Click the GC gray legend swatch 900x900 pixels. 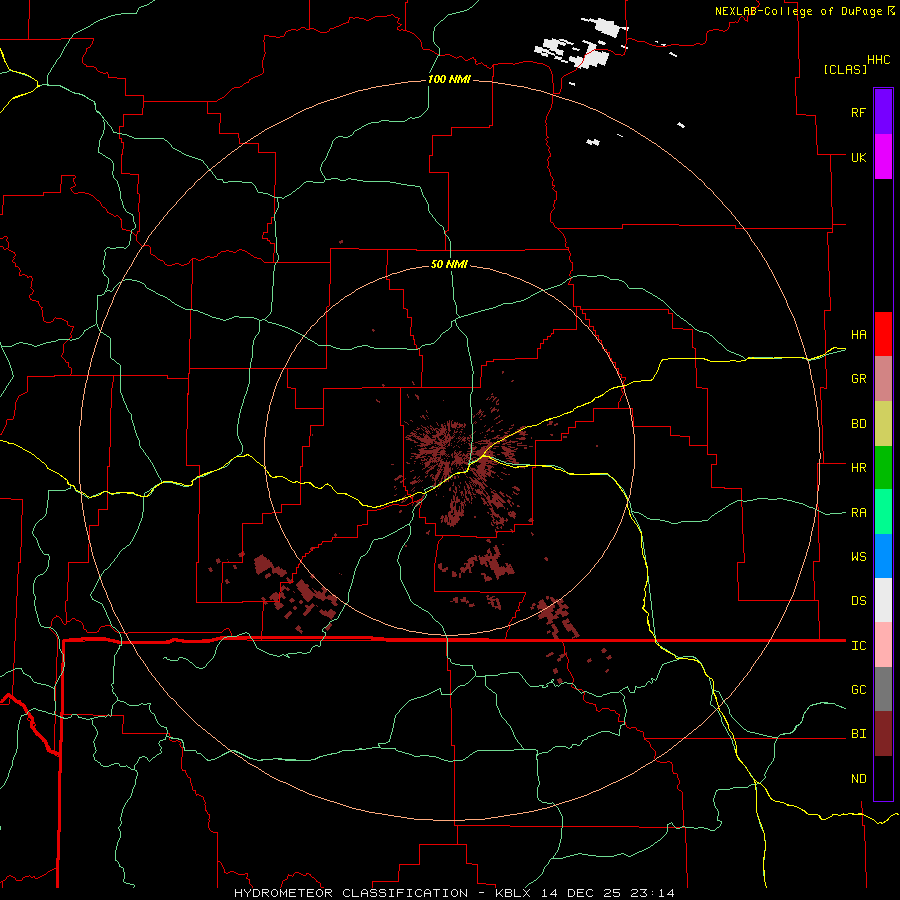point(883,689)
